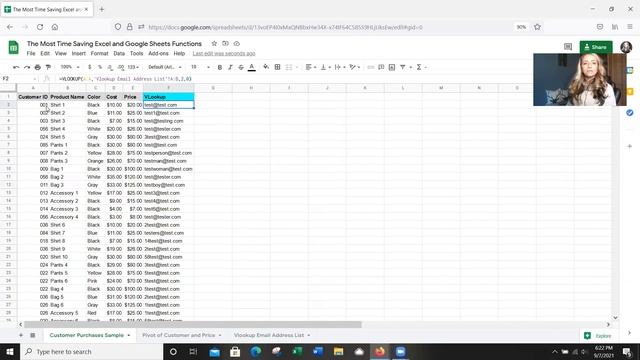Screen dimensions: 640x360
Task: Open the all sheets list icon
Action: point(33,335)
